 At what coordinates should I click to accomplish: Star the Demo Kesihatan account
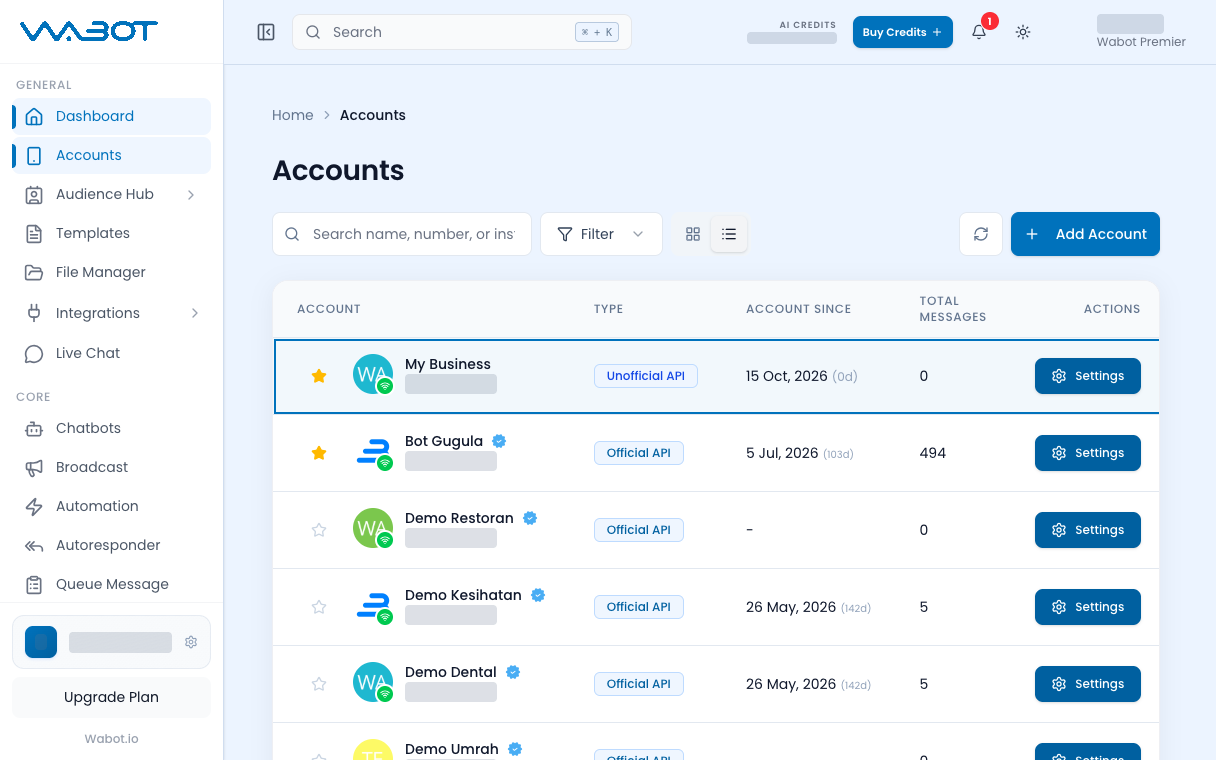(319, 607)
